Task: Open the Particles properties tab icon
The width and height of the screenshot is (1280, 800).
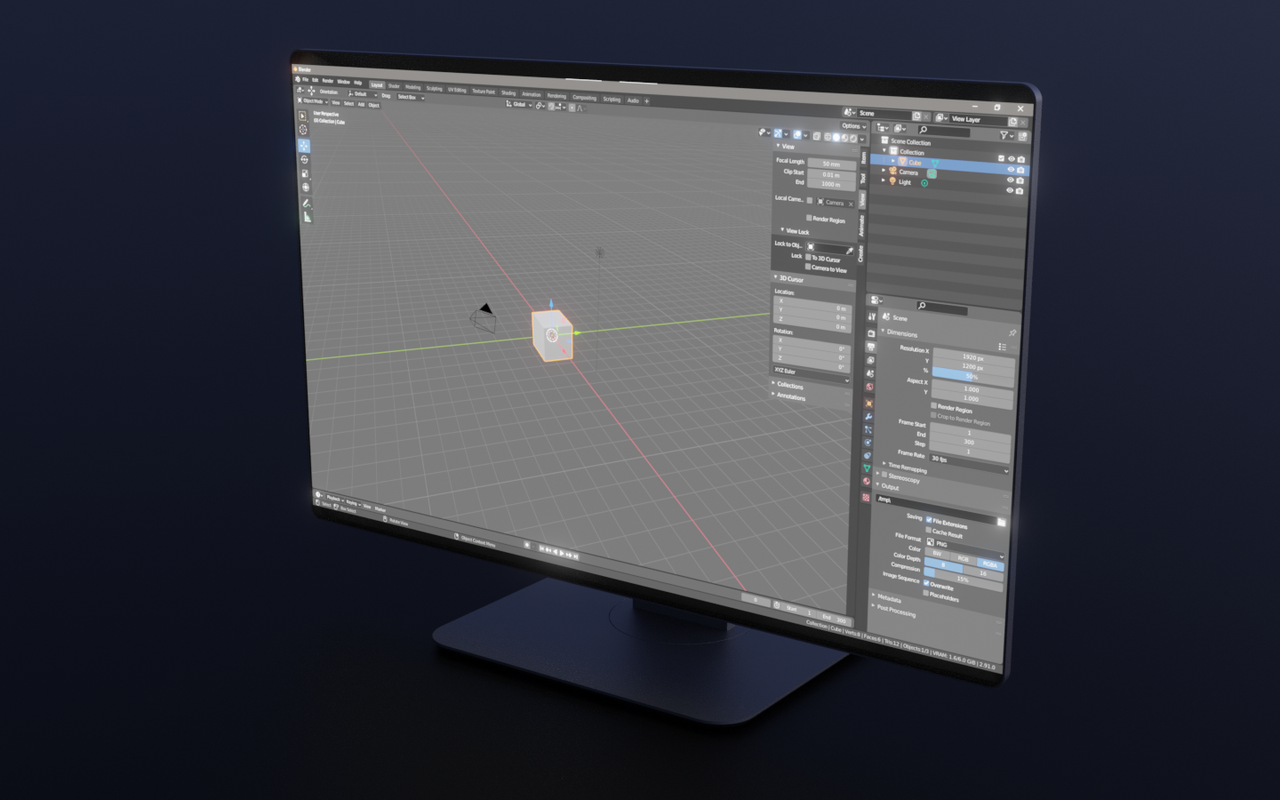Action: point(868,429)
